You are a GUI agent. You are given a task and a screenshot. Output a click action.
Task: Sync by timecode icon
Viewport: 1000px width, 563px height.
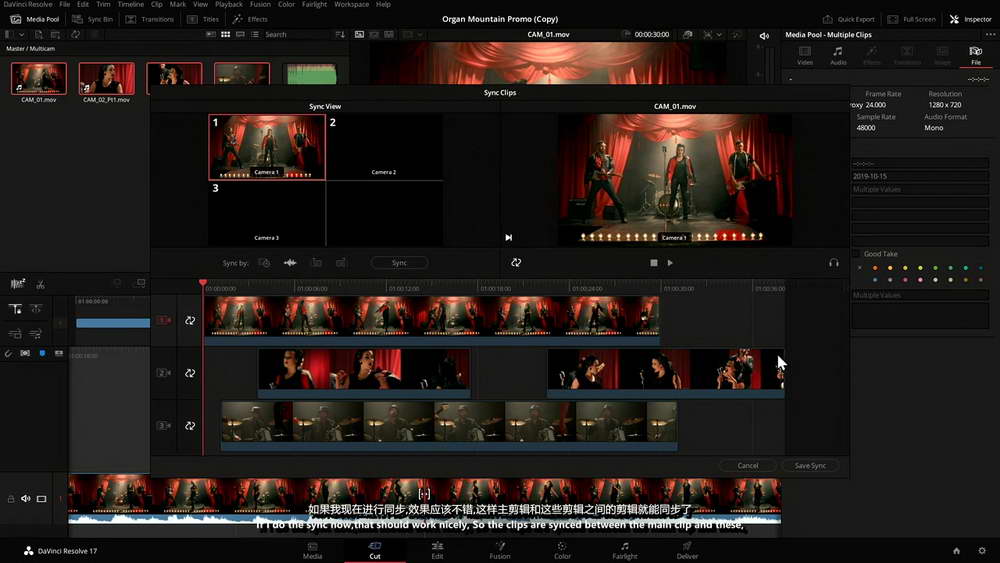[x=264, y=263]
